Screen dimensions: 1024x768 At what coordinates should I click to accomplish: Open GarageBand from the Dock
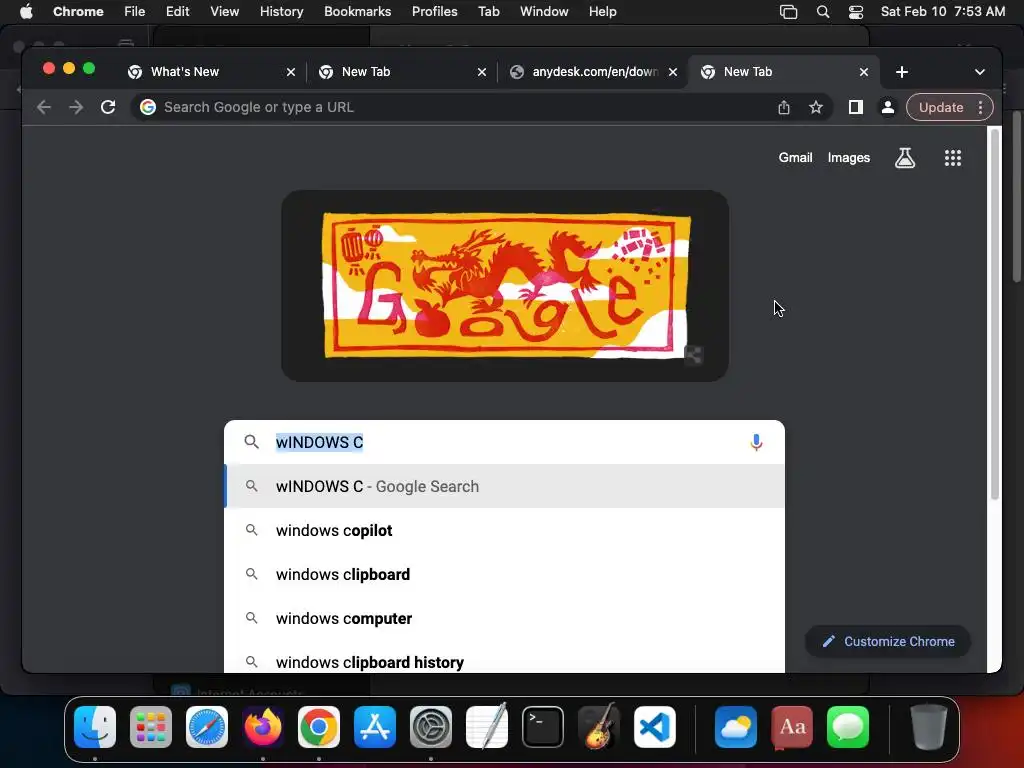[x=599, y=727]
